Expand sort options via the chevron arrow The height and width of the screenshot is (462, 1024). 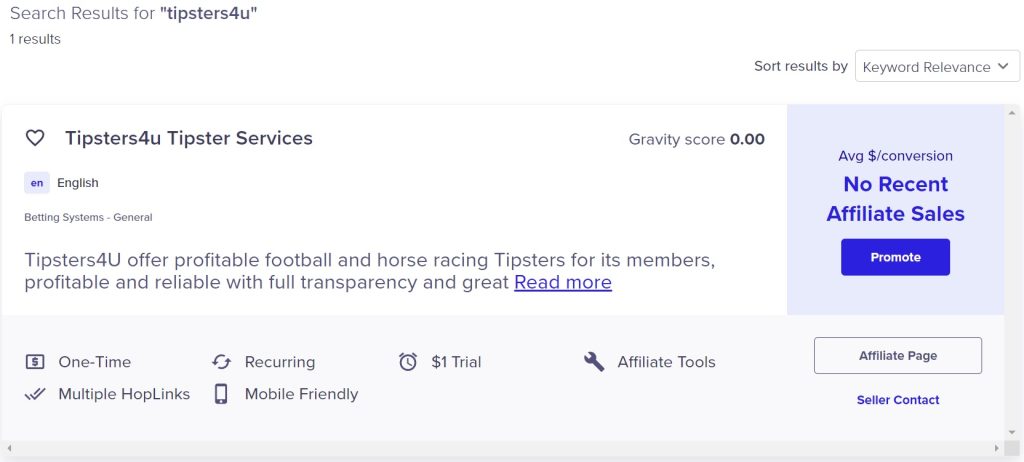pyautogui.click(x=1003, y=67)
